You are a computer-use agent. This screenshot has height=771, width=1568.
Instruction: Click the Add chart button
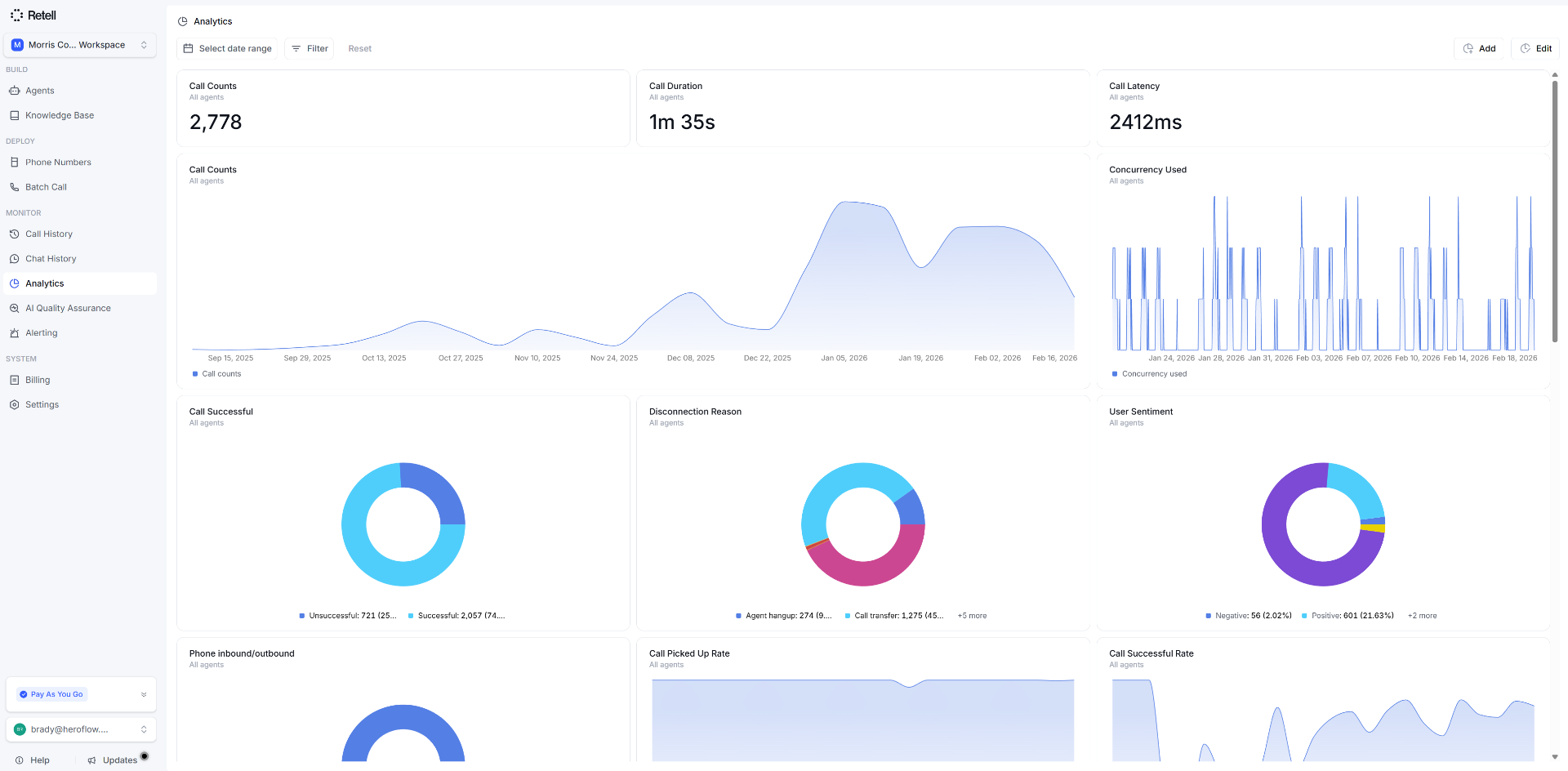point(1479,48)
